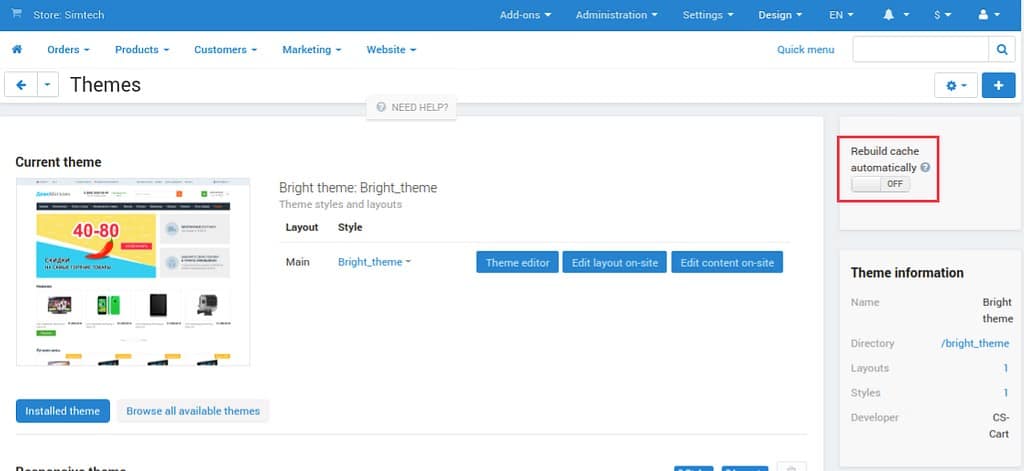Click Edit layout on-site button
This screenshot has height=471, width=1024.
click(x=615, y=263)
